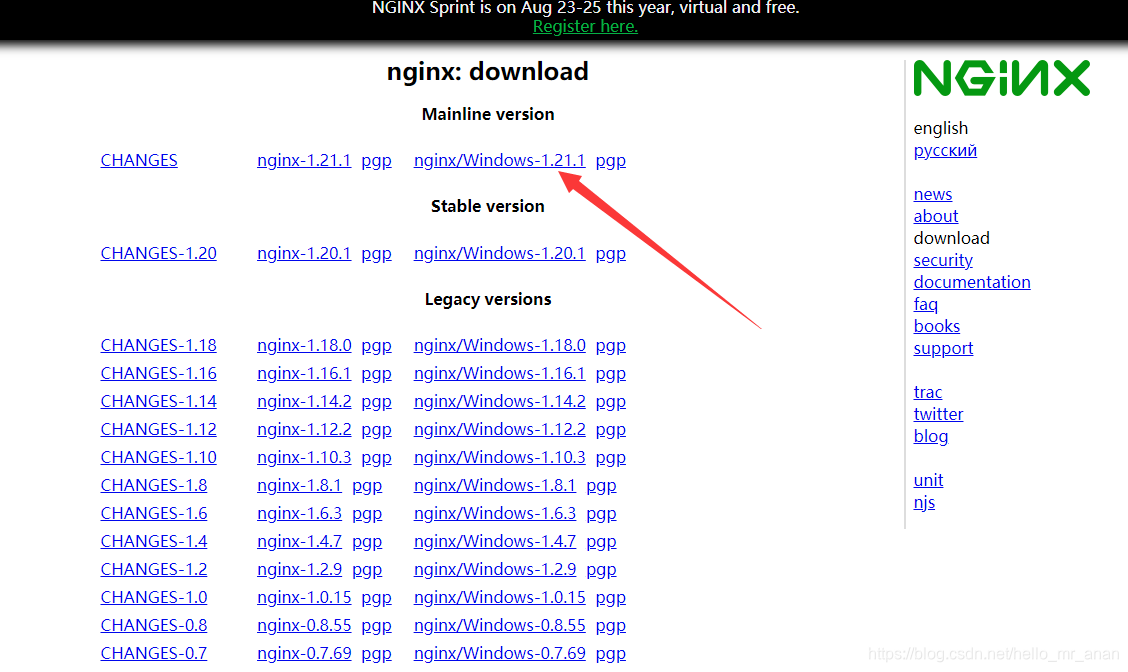Download nginx-1.2.9 source
1128x672 pixels.
[299, 570]
